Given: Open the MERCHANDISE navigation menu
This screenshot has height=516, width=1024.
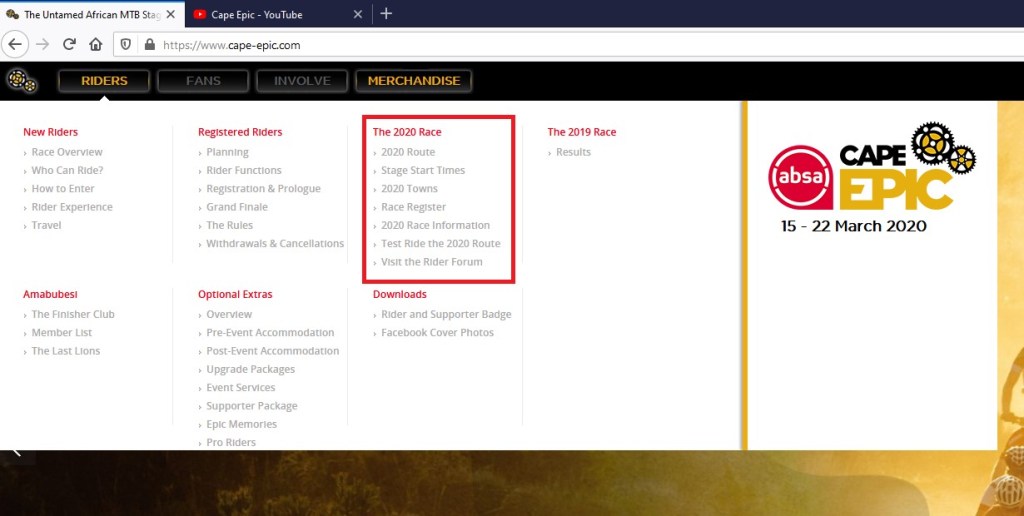Looking at the screenshot, I should click(x=414, y=81).
